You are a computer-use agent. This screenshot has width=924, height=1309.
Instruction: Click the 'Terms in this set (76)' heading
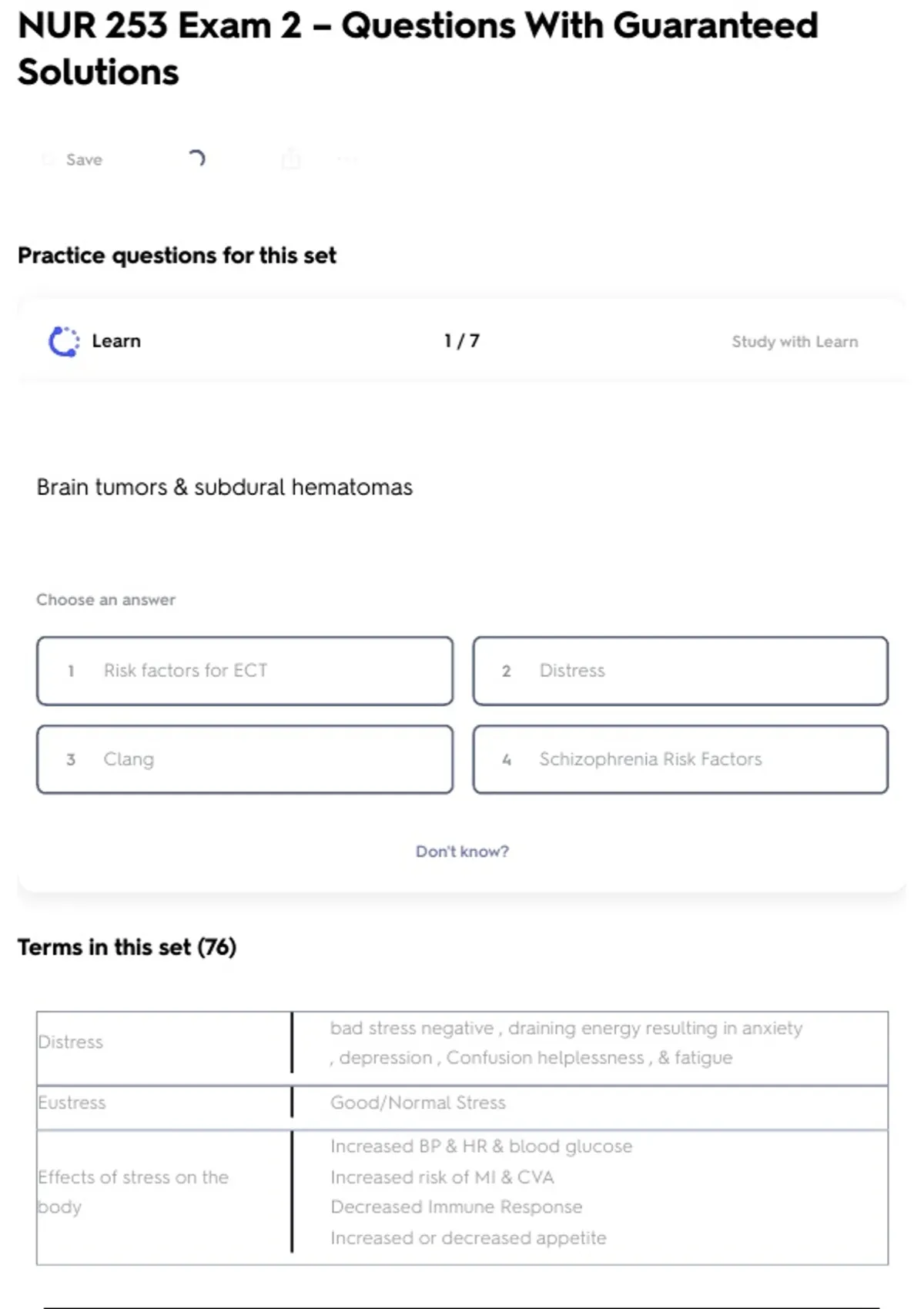pos(127,947)
